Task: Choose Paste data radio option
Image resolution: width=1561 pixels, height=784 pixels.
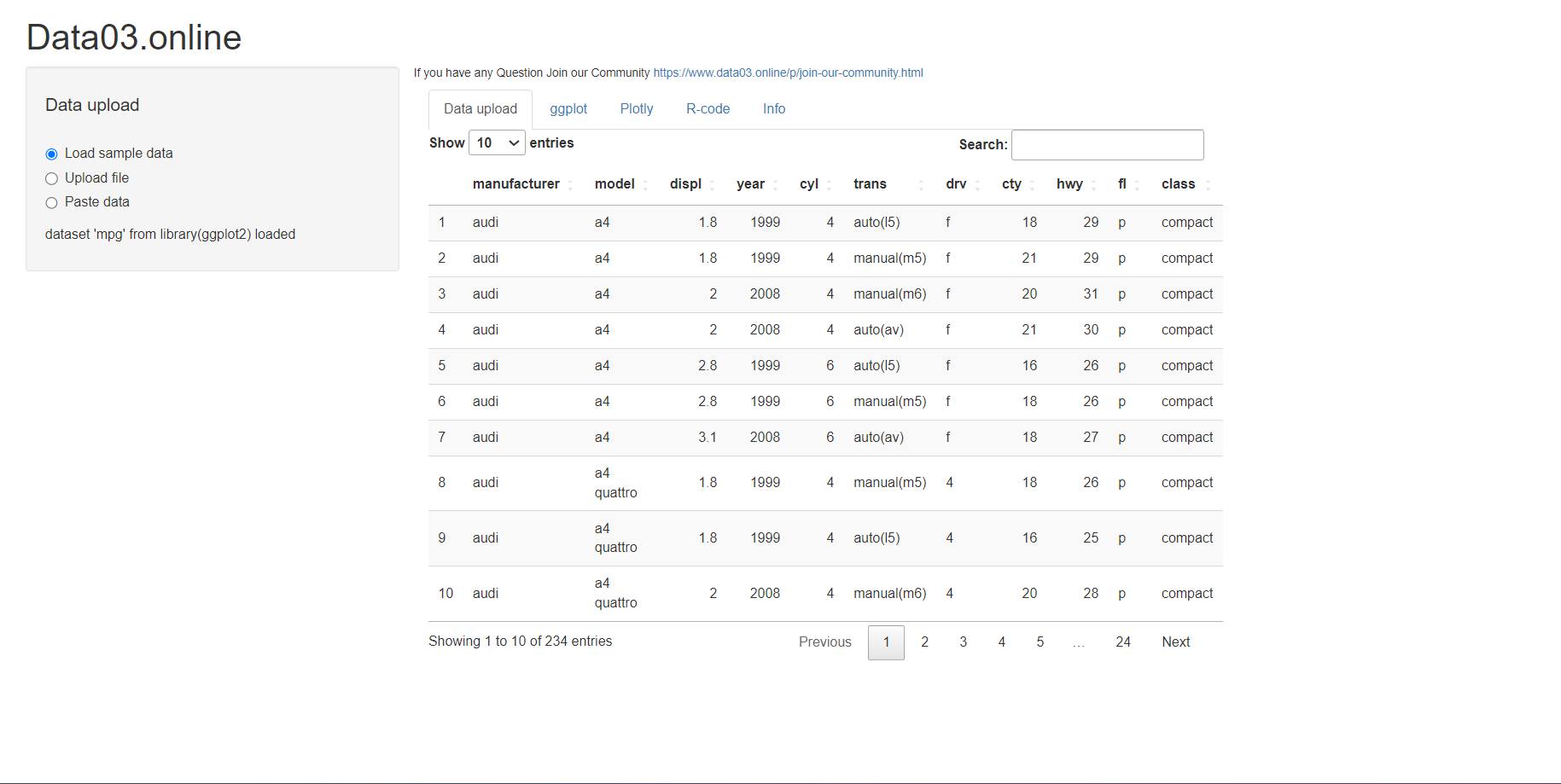Action: click(x=51, y=202)
